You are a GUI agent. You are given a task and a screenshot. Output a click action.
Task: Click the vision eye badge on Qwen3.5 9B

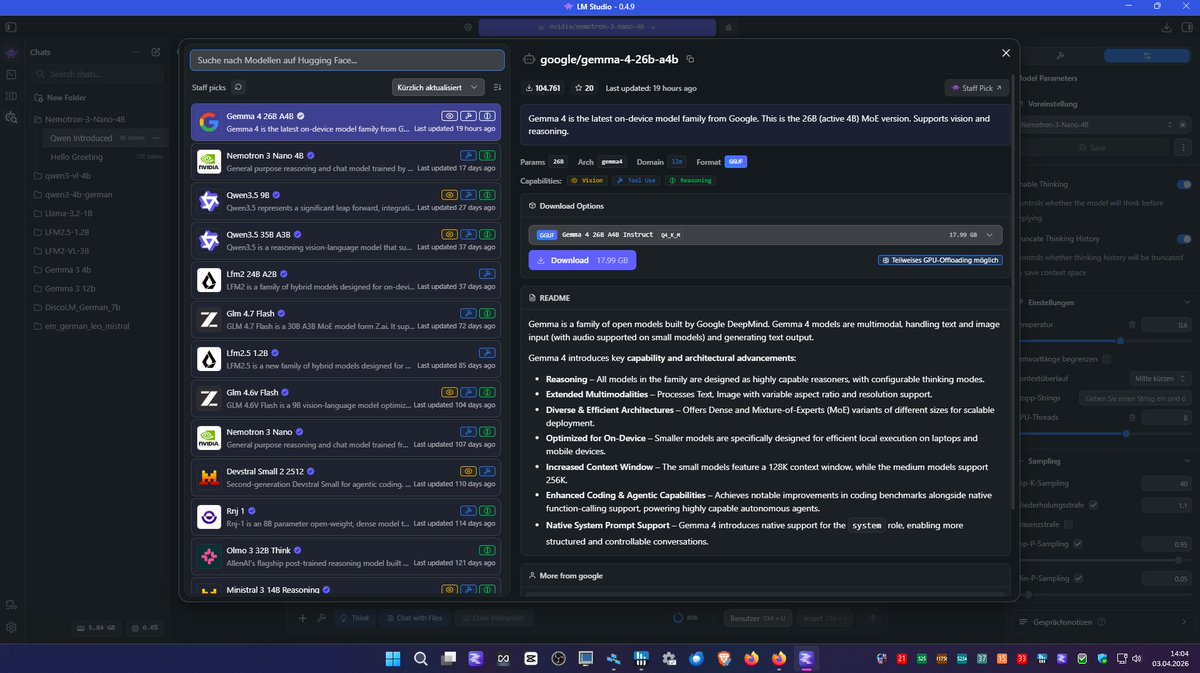click(x=450, y=194)
